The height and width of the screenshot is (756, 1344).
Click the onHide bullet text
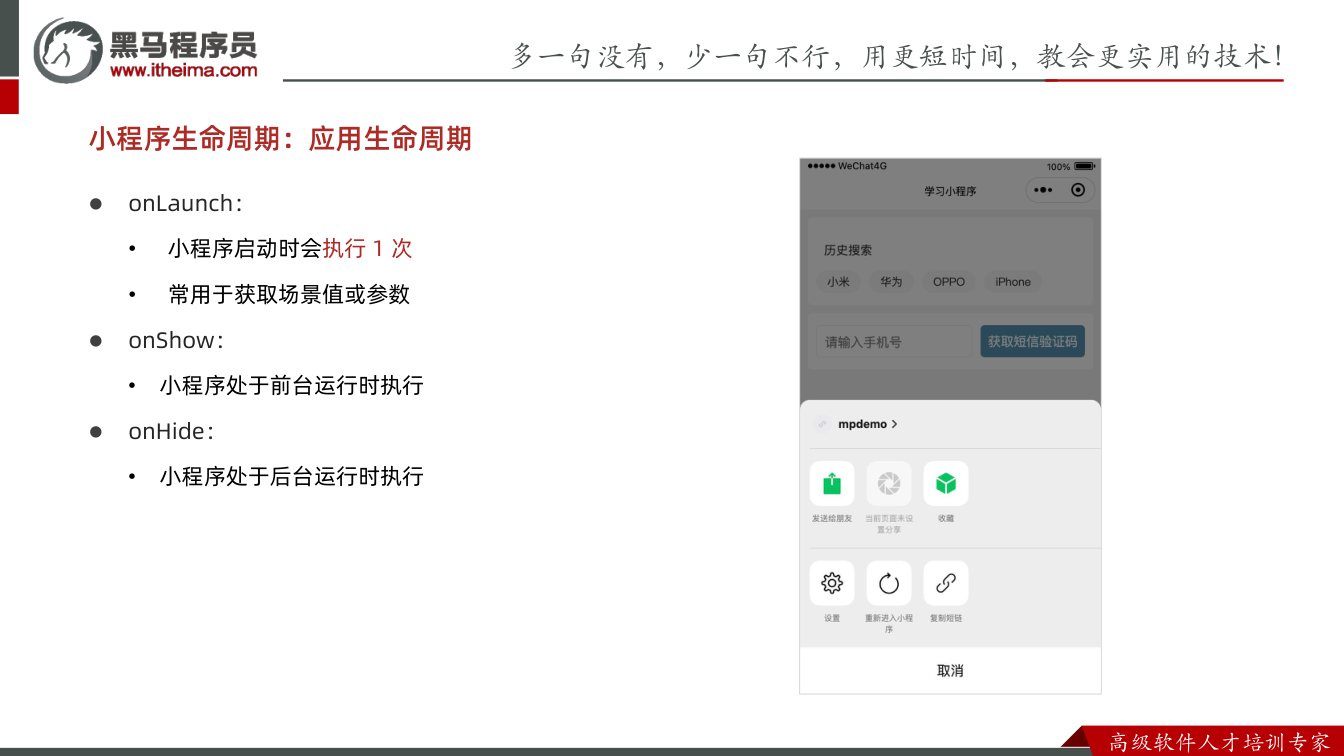click(171, 431)
